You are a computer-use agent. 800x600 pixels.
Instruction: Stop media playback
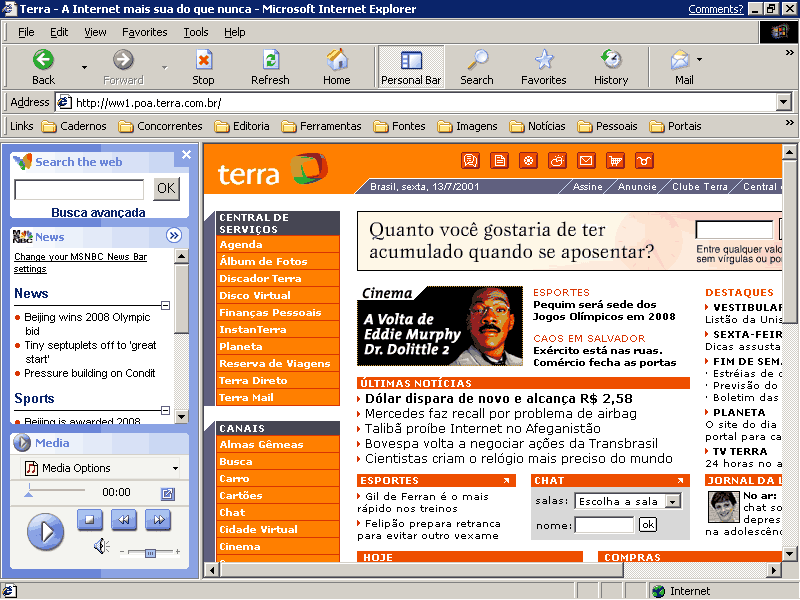click(89, 519)
